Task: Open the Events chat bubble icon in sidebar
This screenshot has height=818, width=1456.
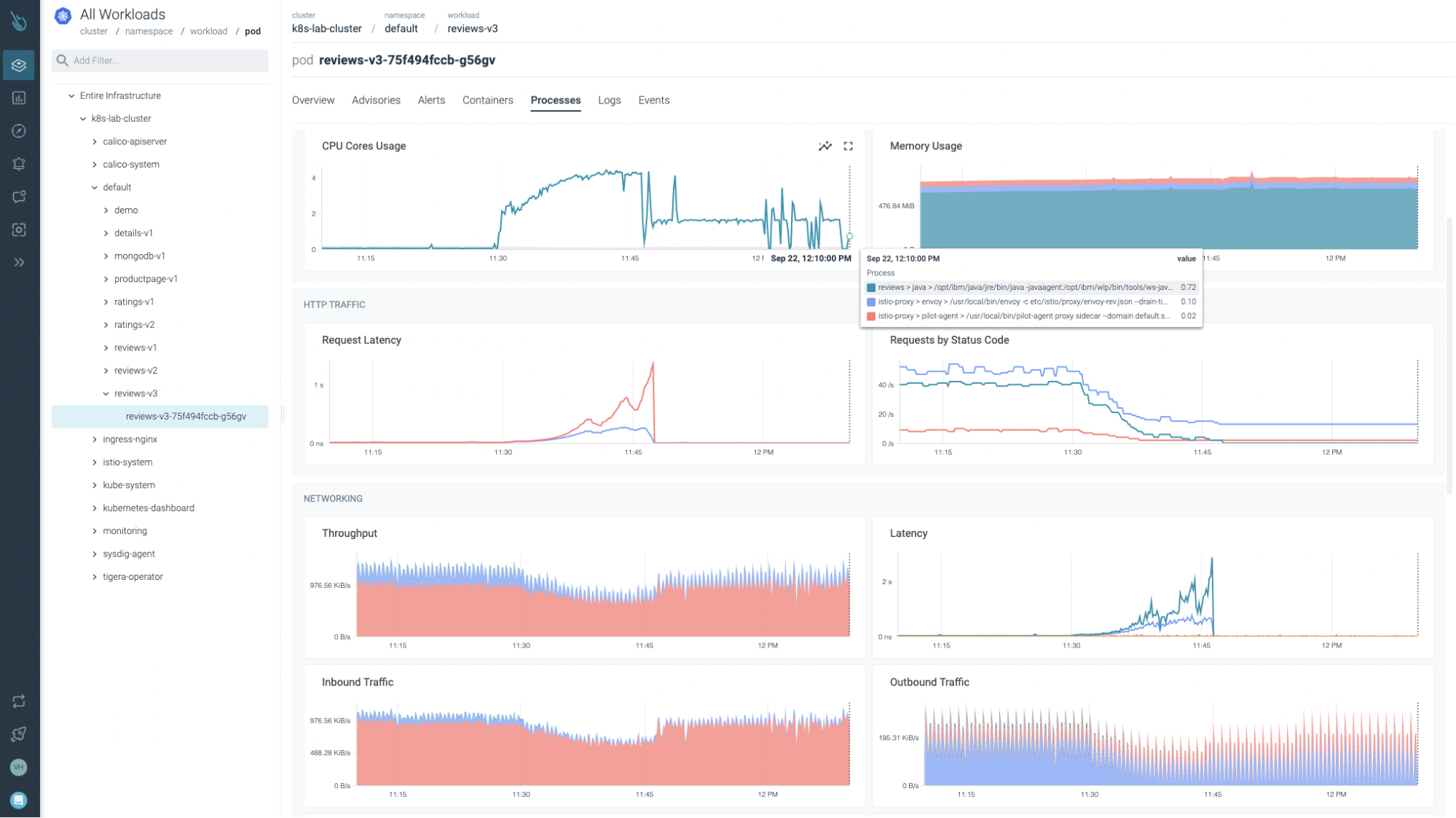Action: 18,196
